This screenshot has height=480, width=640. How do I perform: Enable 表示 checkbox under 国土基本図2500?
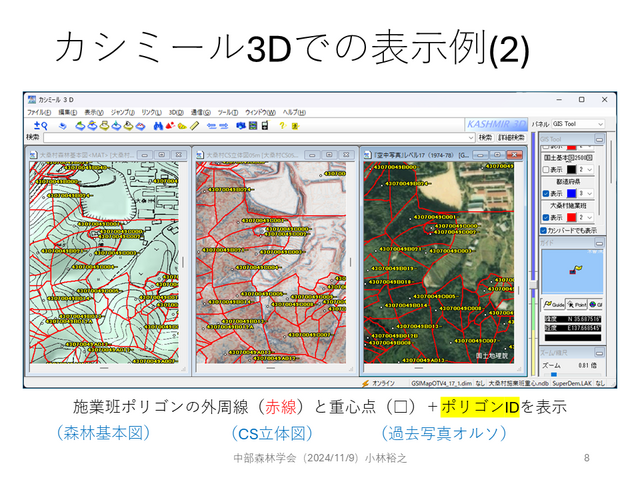546,169
